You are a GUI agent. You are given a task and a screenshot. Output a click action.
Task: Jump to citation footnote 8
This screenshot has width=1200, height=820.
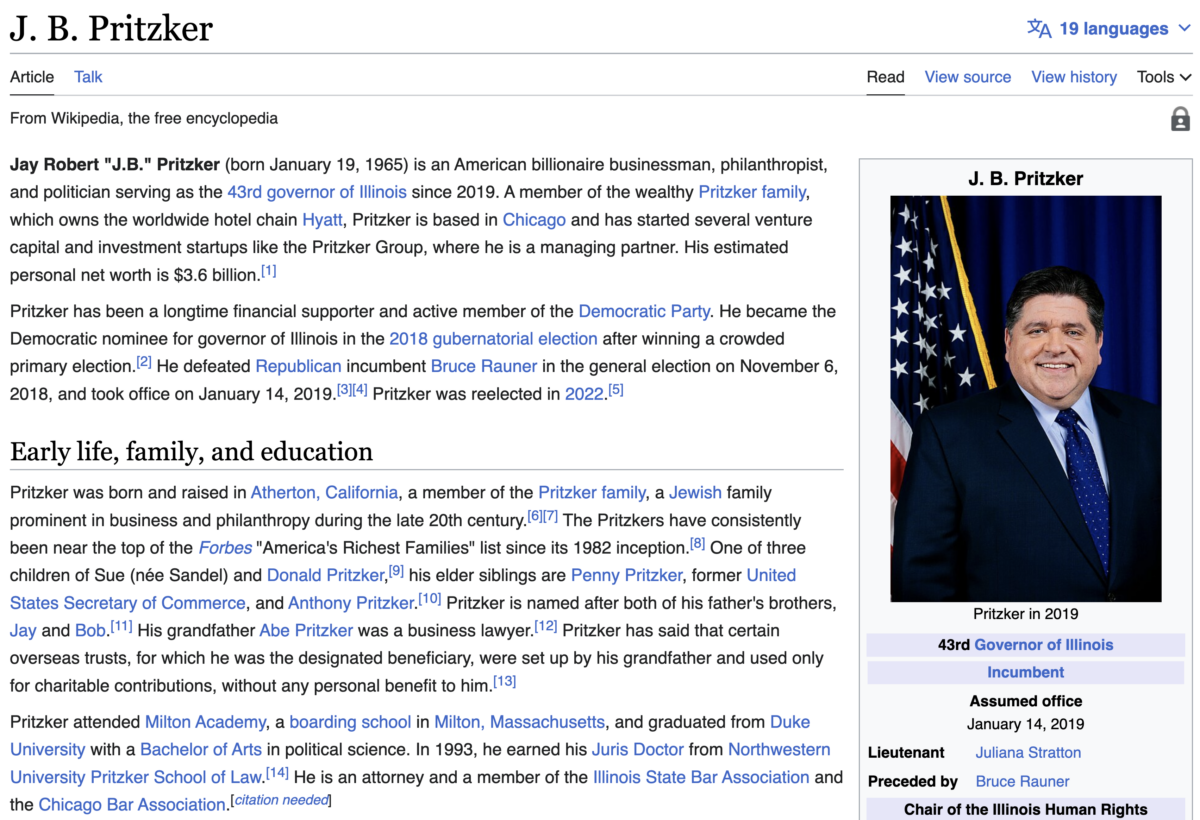[698, 544]
